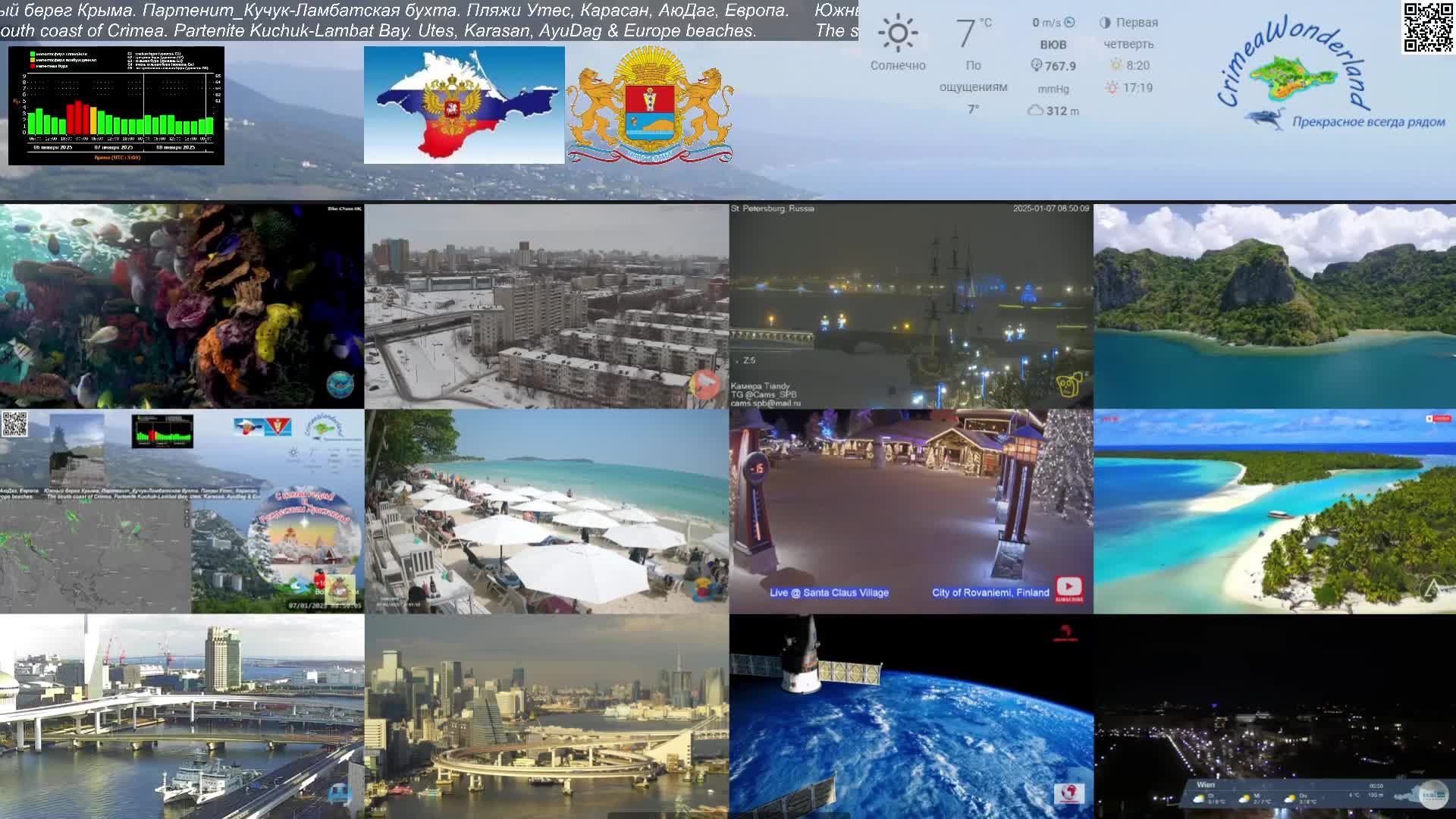This screenshot has width=1456, height=819.
Task: Click the YouTube Subscribe icon in Santa Claus Village
Action: tap(1069, 589)
